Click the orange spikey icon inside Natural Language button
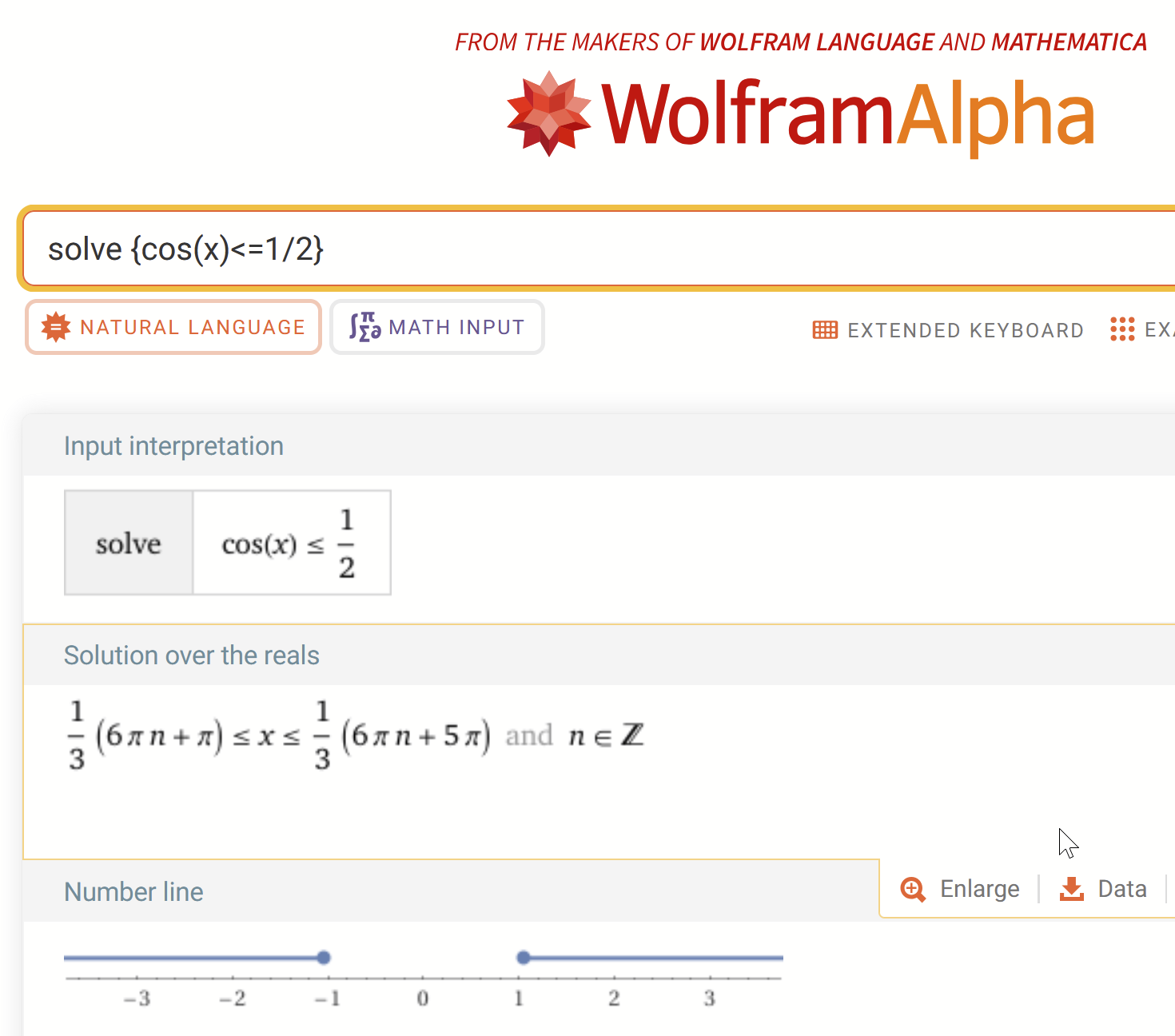Viewport: 1175px width, 1036px height. [54, 327]
